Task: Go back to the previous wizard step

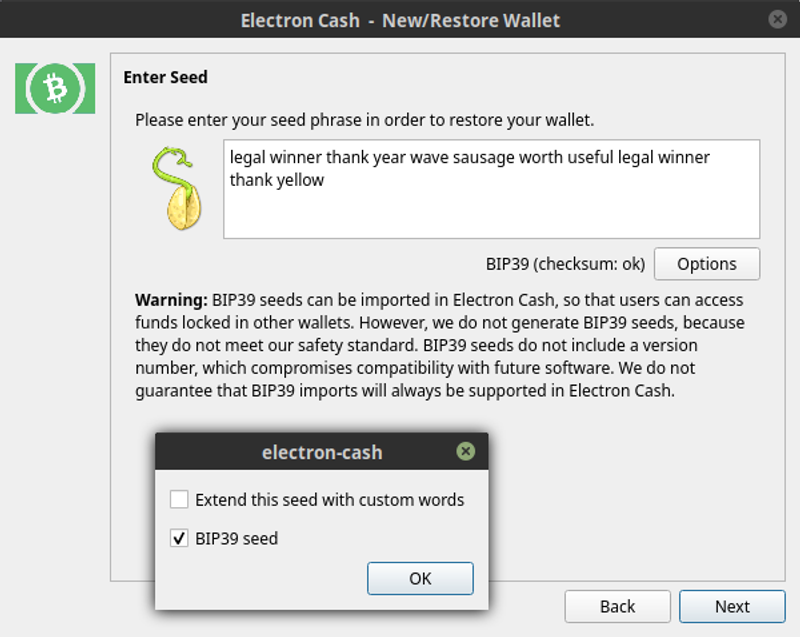Action: (617, 606)
